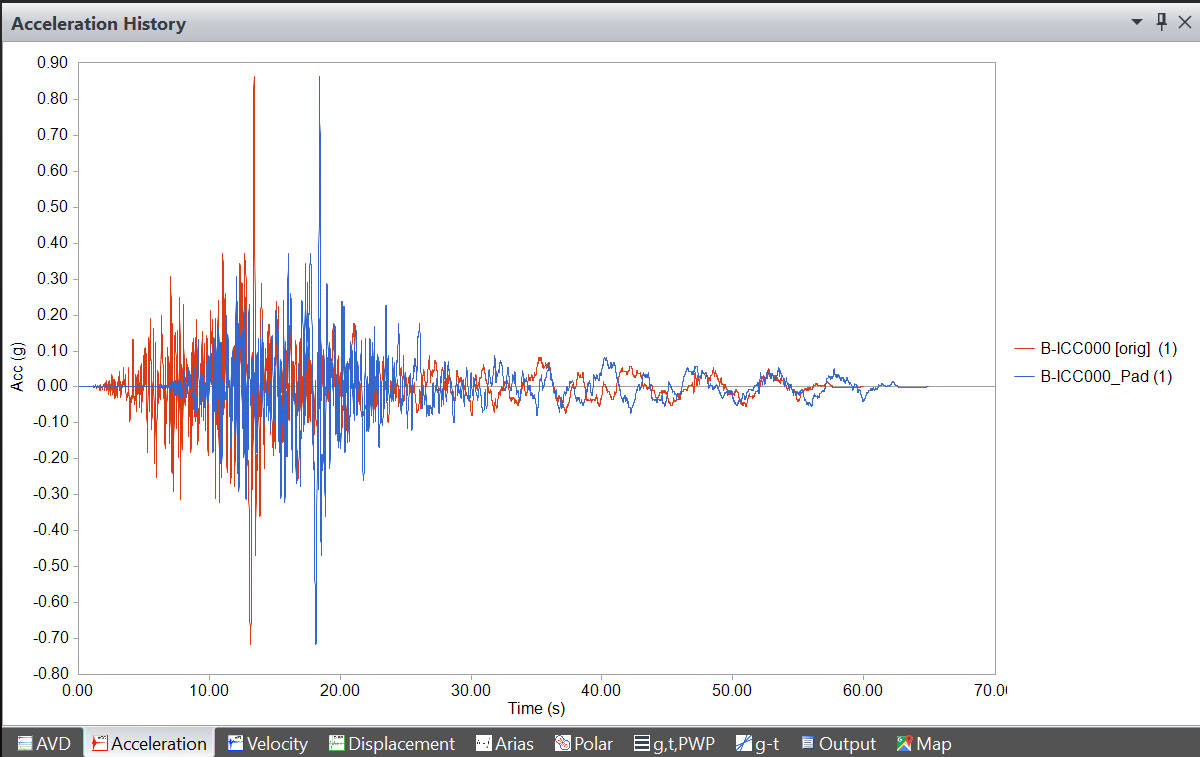1200x757 pixels.
Task: Close the Acceleration History panel
Action: click(1186, 22)
